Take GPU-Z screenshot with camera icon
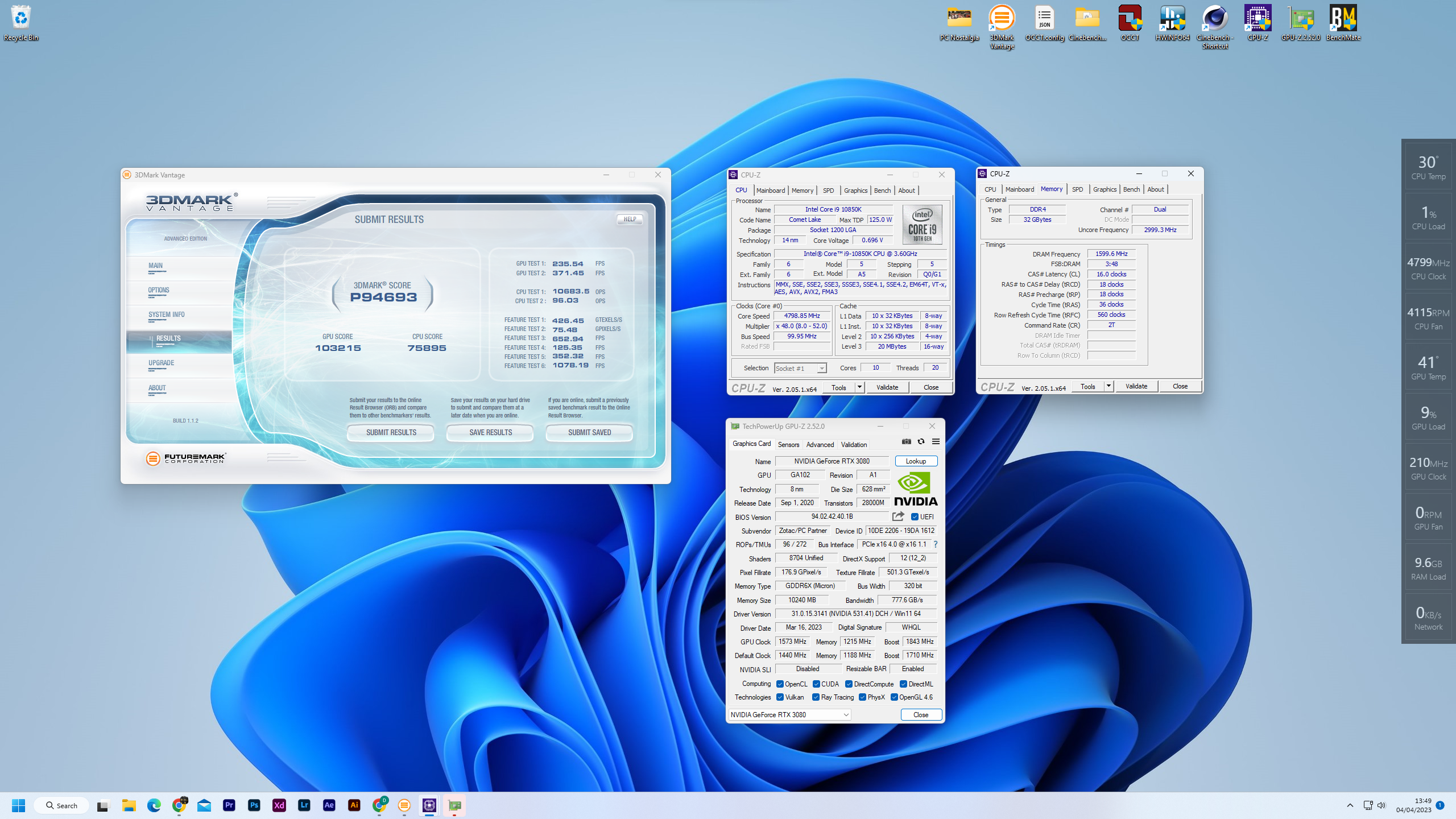This screenshot has height=819, width=1456. click(x=907, y=441)
